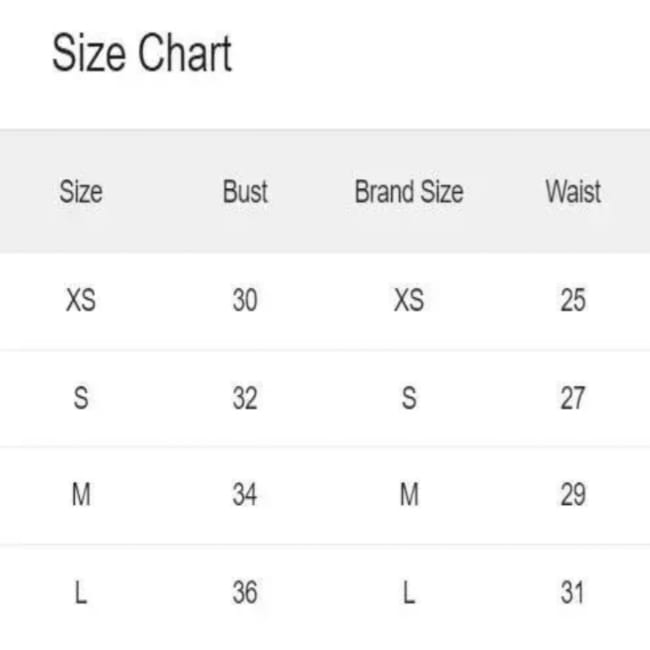Viewport: 650px width, 650px height.
Task: Click the Brand Size column header
Action: pos(409,191)
